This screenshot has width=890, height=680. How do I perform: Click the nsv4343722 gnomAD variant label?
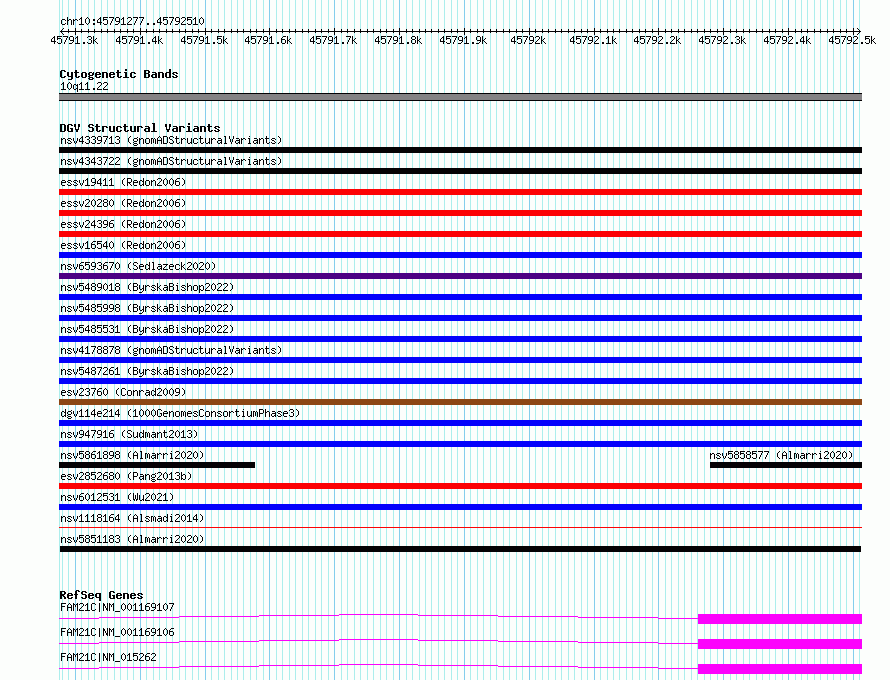click(171, 161)
